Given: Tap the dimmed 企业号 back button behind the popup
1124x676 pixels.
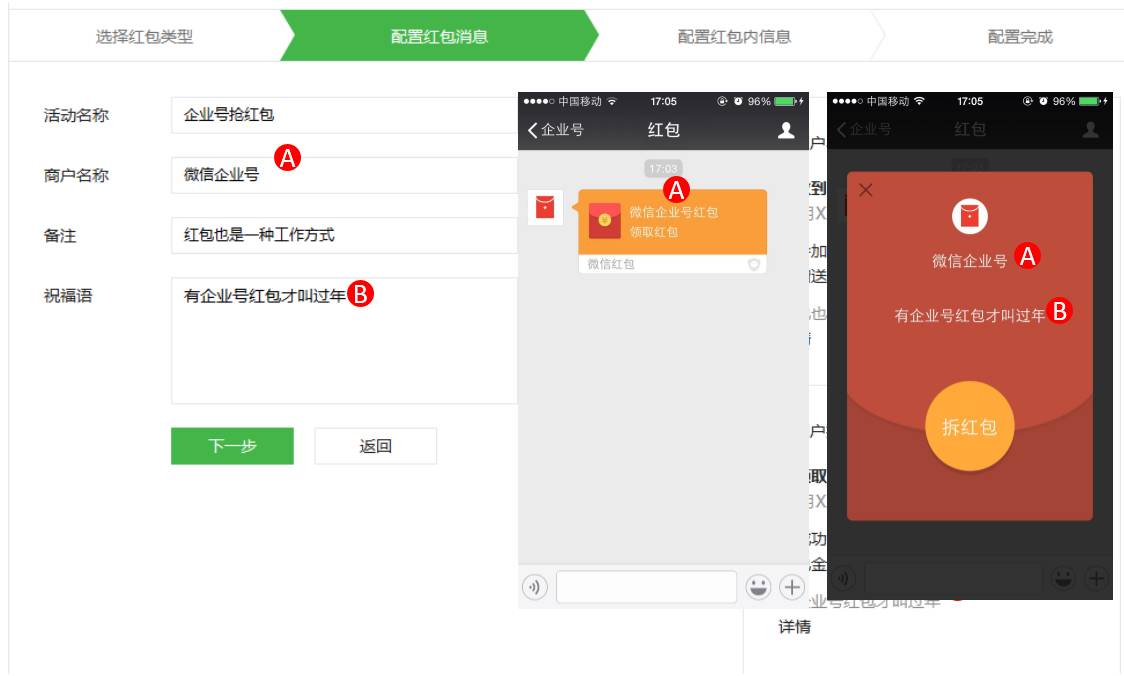Looking at the screenshot, I should pos(864,130).
